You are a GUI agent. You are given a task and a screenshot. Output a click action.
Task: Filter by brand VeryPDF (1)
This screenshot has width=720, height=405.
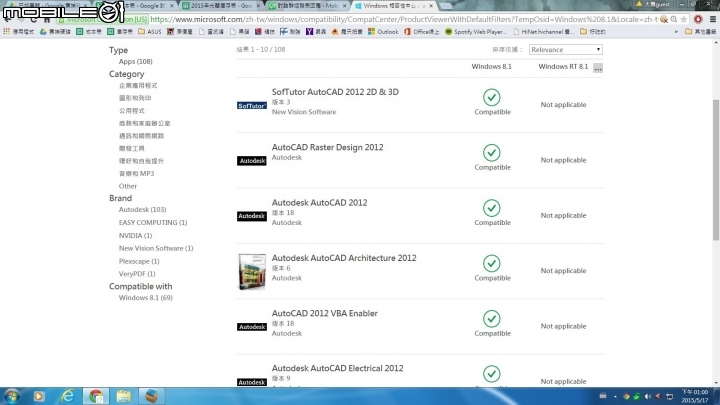point(137,274)
